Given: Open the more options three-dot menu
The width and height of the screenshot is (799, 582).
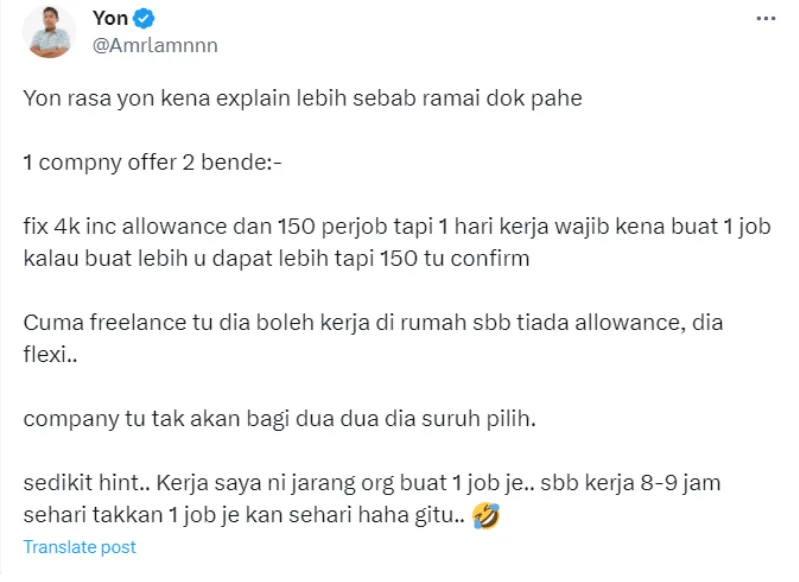Looking at the screenshot, I should coord(765,19).
